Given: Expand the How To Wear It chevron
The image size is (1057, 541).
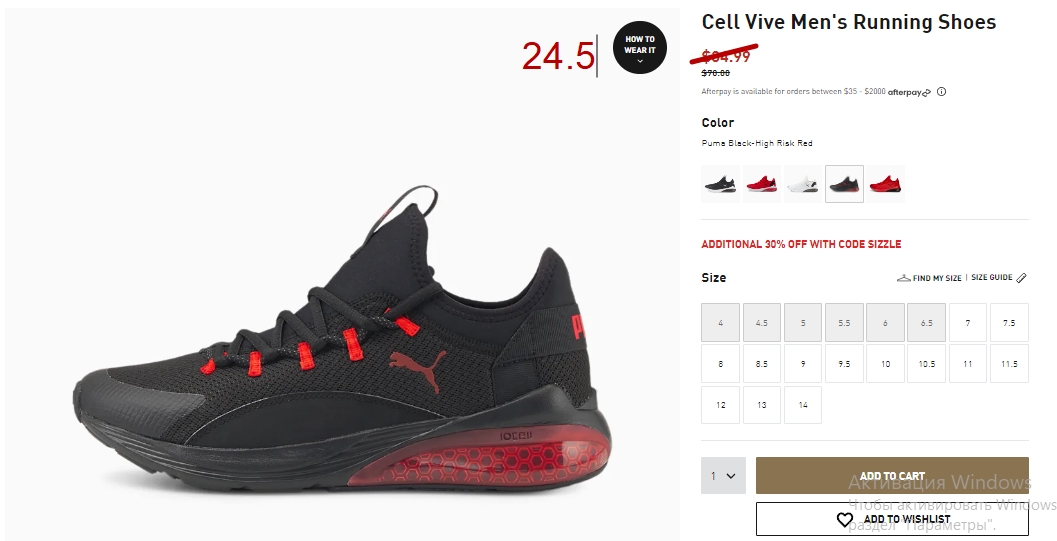Looking at the screenshot, I should tap(640, 61).
